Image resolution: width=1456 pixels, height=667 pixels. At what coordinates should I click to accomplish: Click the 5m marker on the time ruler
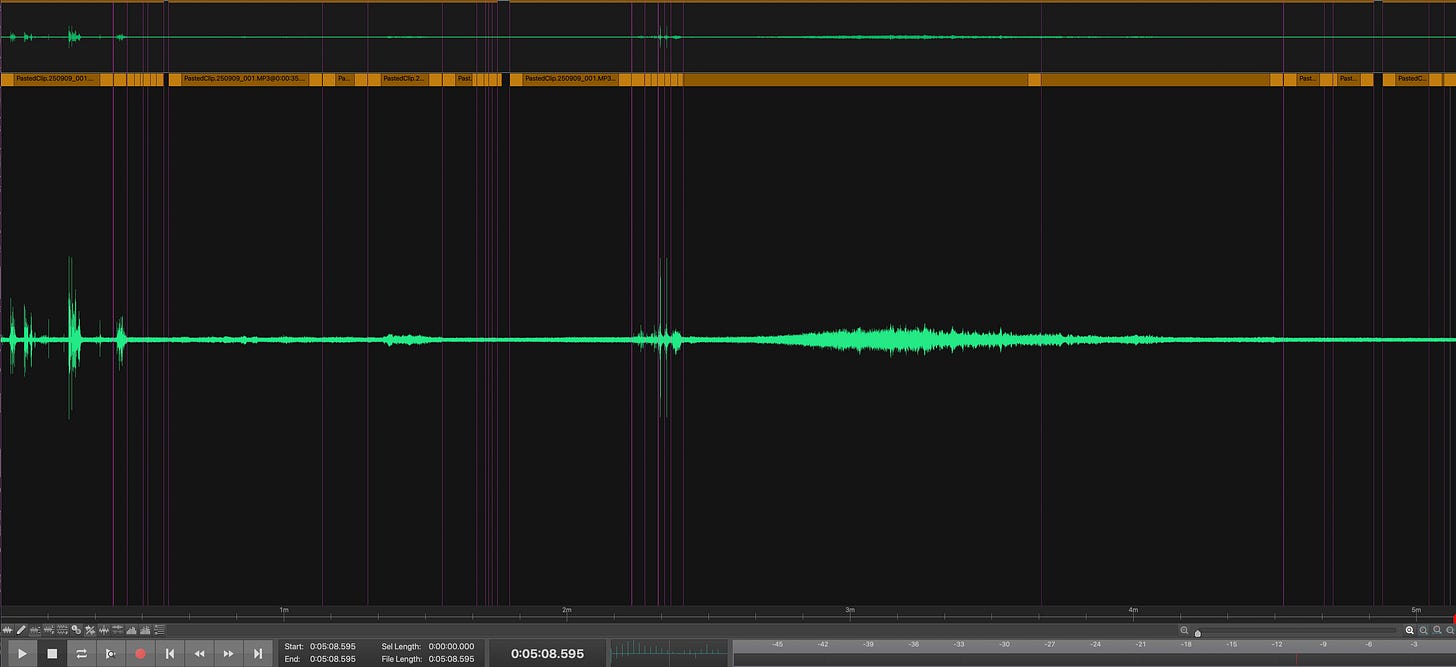(x=1416, y=609)
